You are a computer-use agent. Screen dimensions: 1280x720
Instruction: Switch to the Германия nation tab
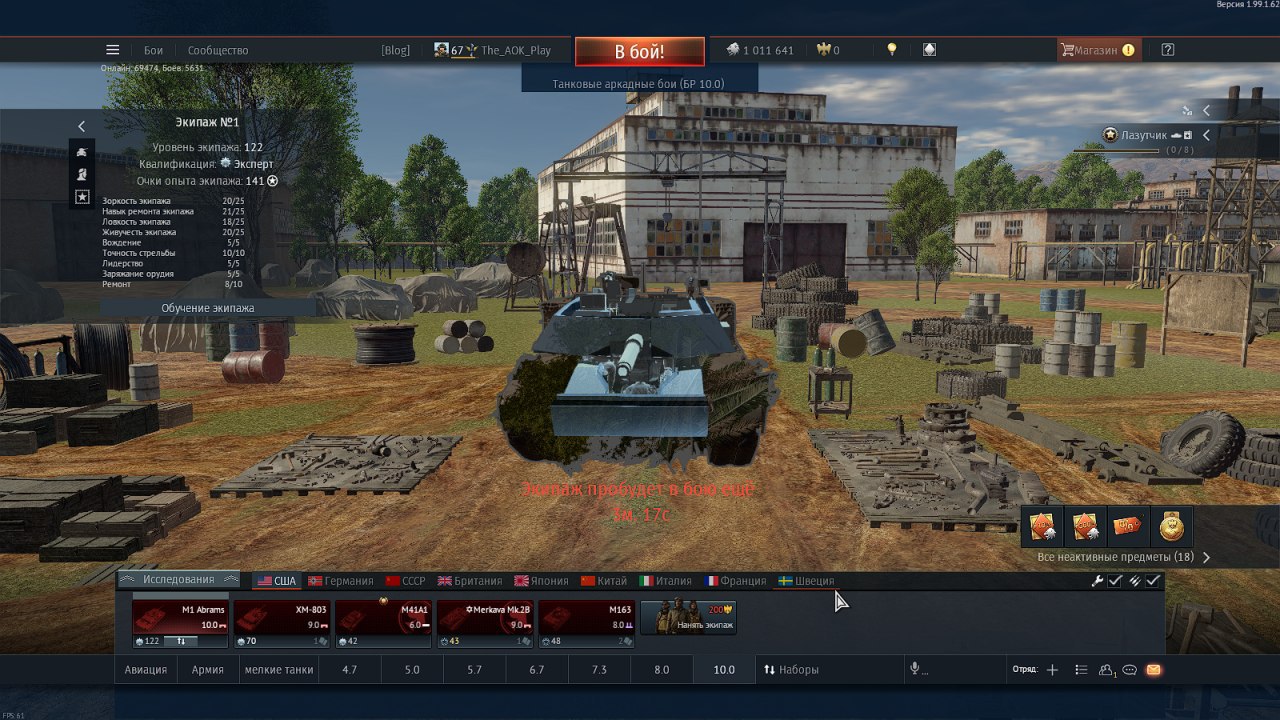click(x=341, y=581)
